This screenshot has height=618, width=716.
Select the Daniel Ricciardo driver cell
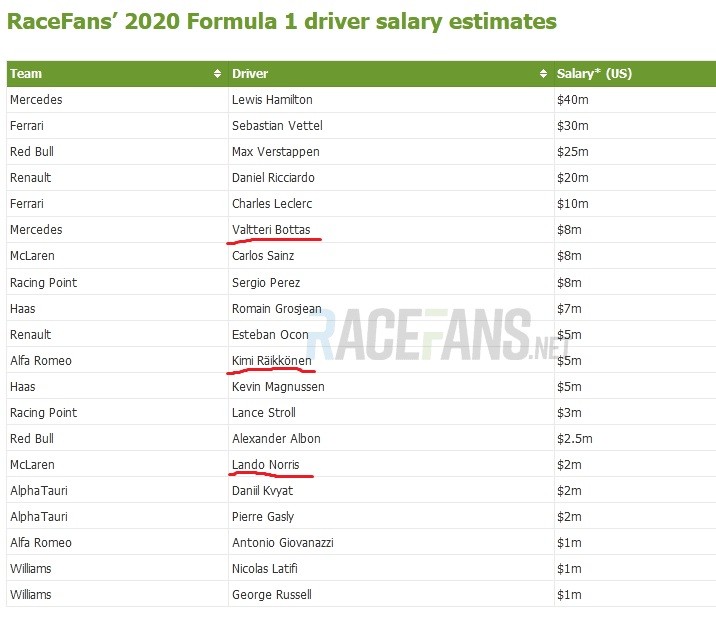[275, 178]
